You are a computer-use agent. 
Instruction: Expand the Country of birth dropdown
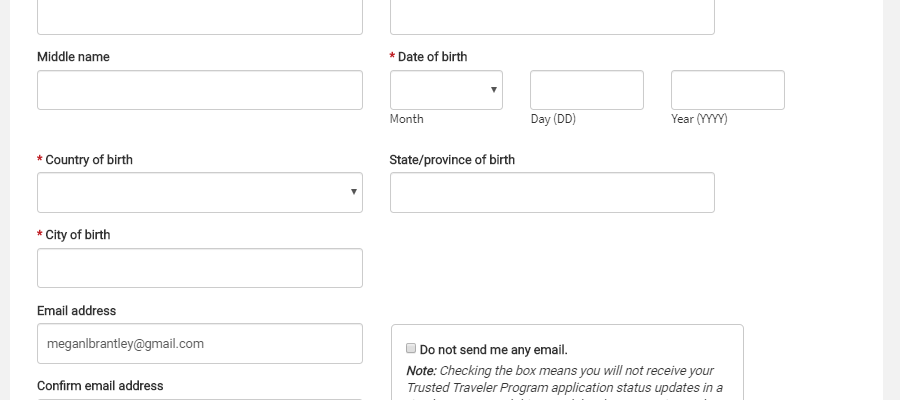point(200,192)
